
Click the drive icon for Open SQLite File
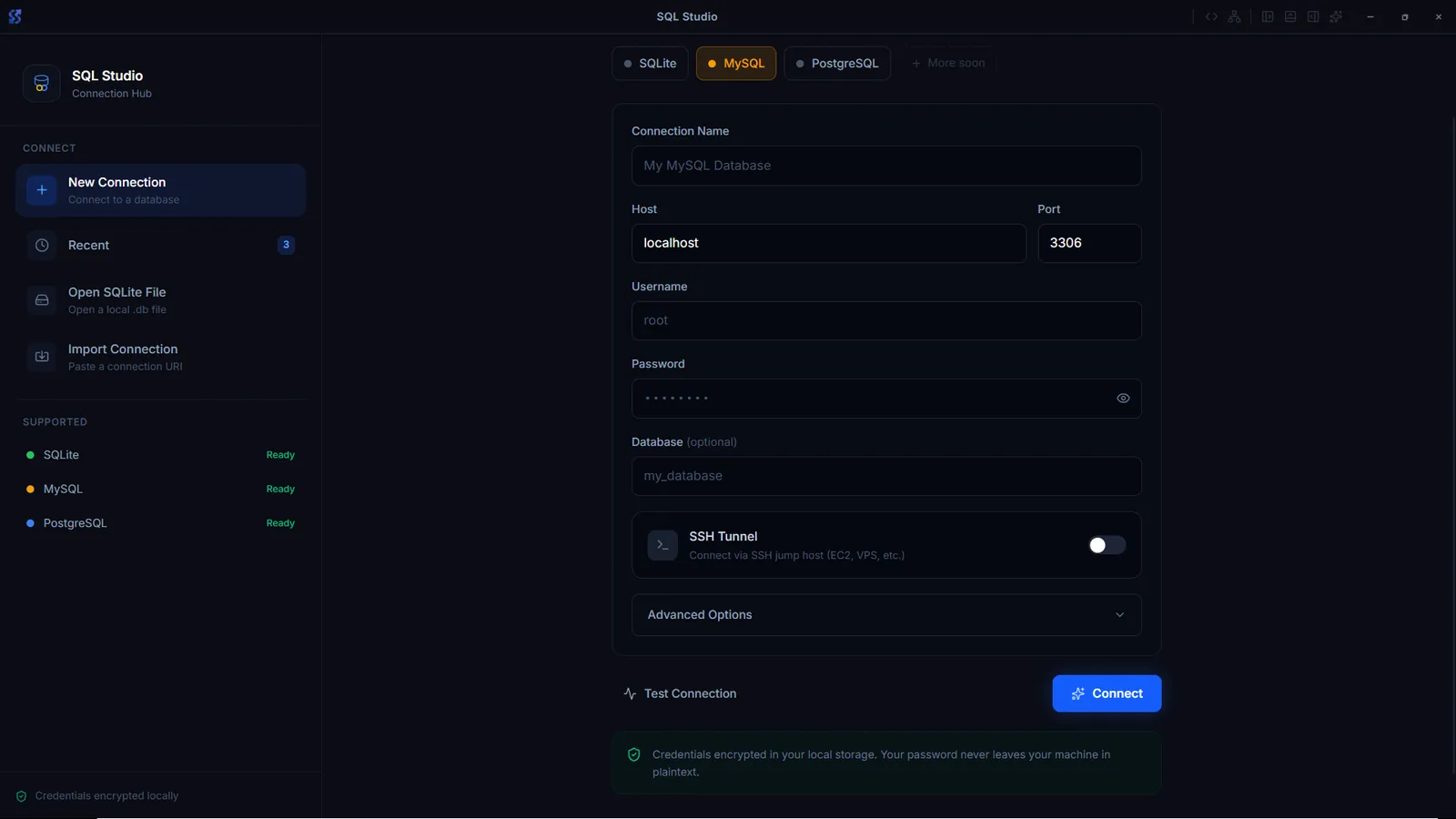[42, 300]
